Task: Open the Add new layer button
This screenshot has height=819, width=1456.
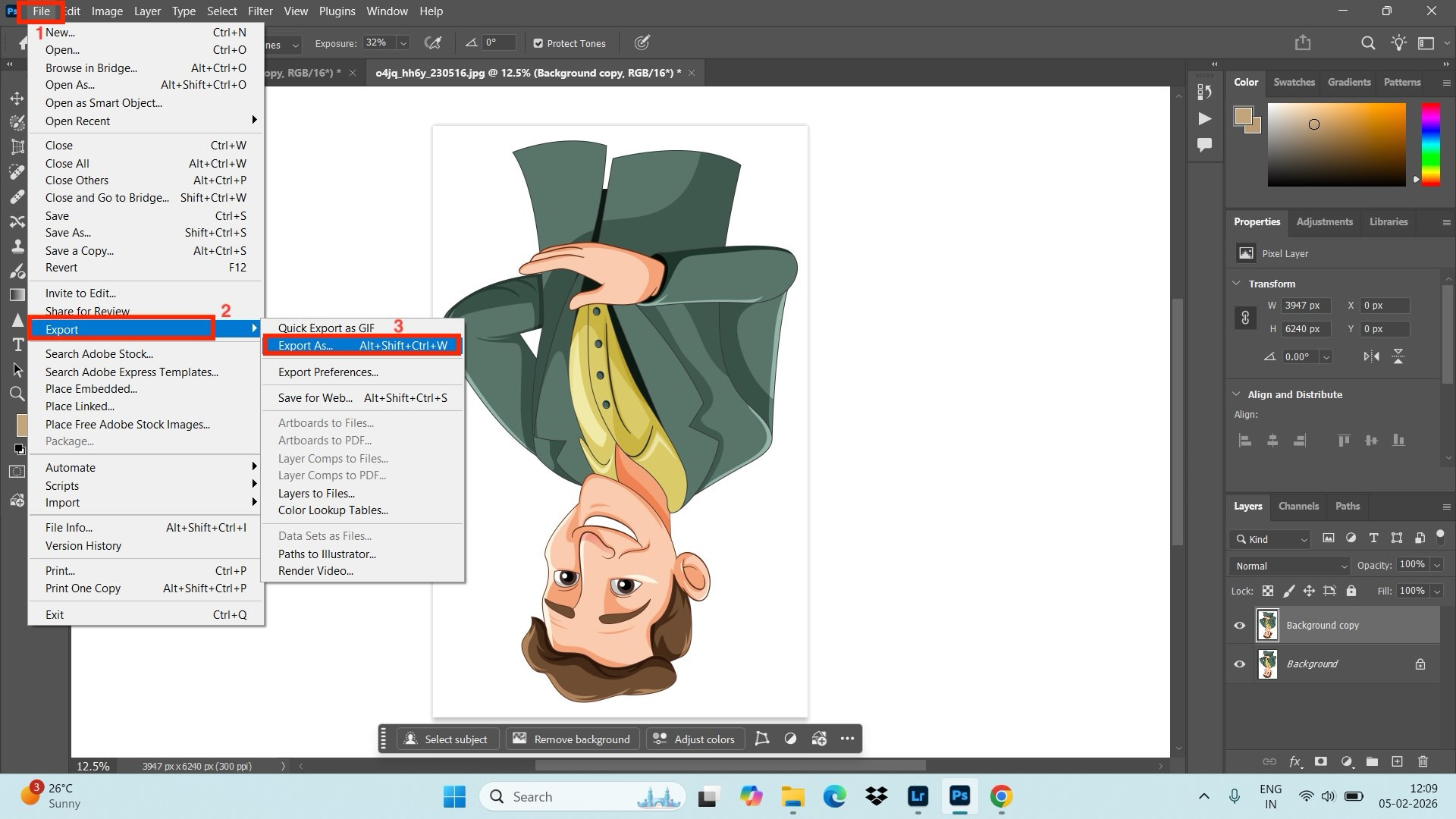Action: (x=1398, y=762)
